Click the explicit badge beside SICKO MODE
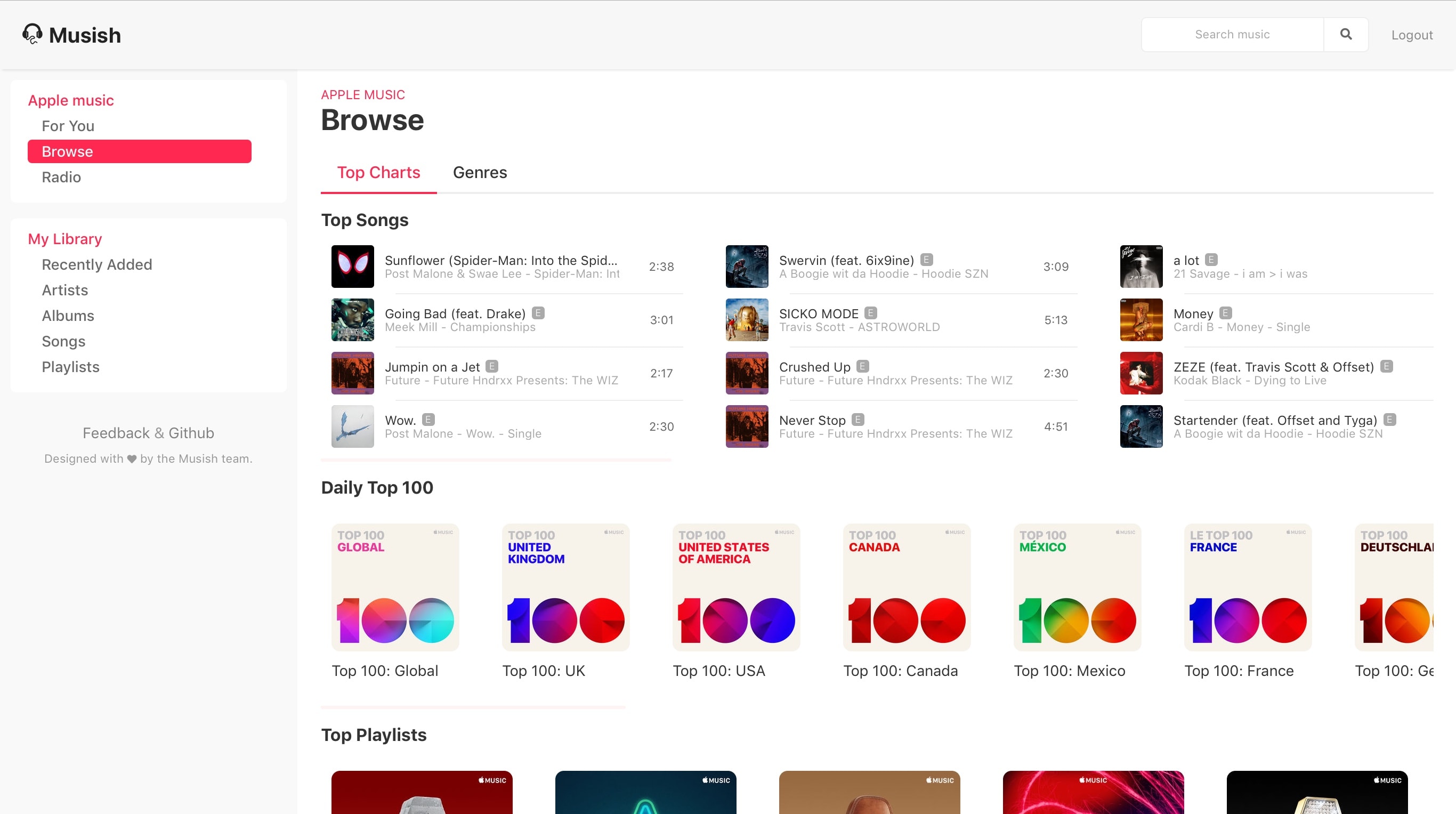The height and width of the screenshot is (814, 1456). (x=870, y=312)
